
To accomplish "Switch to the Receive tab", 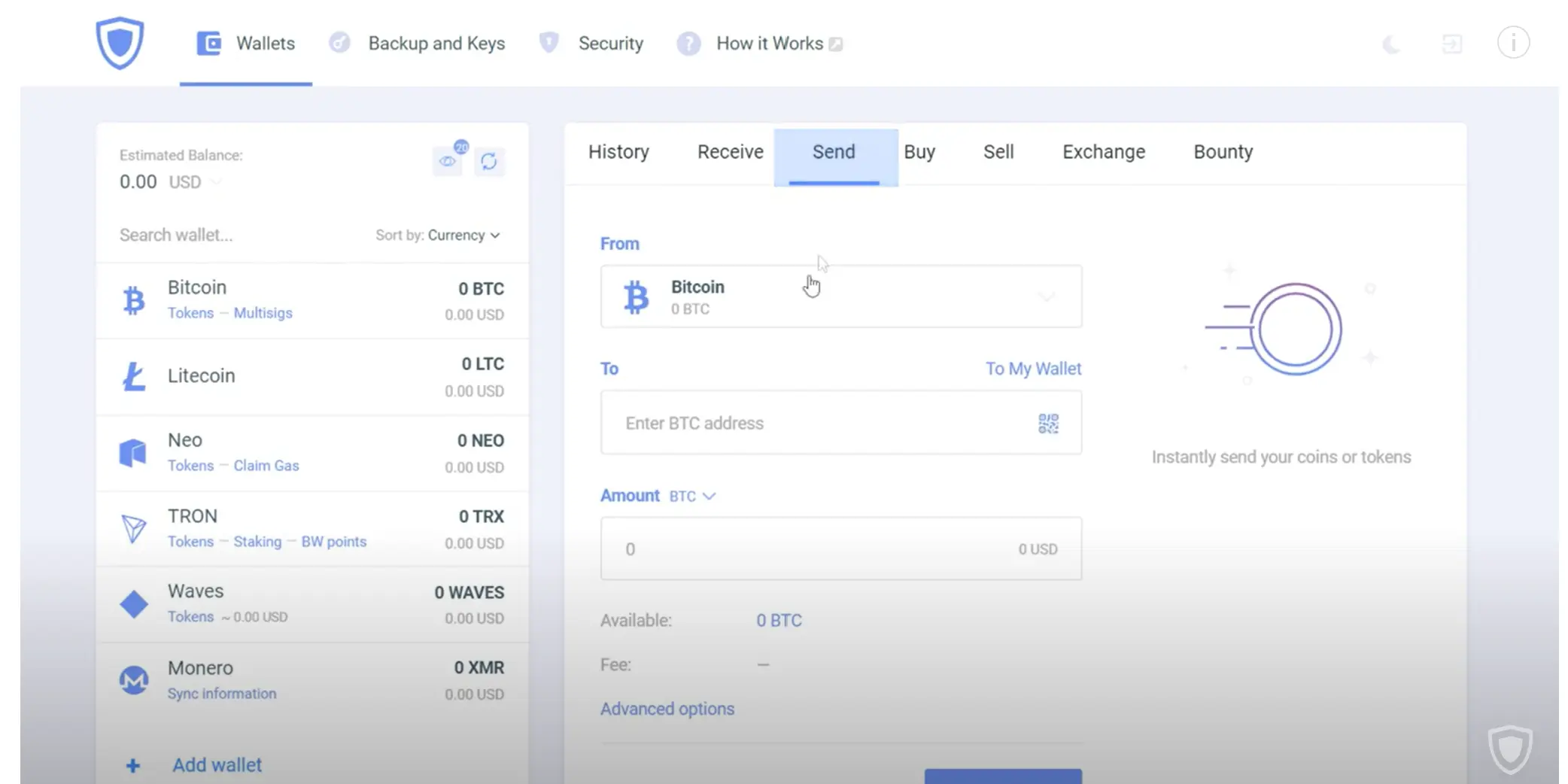I will 730,152.
